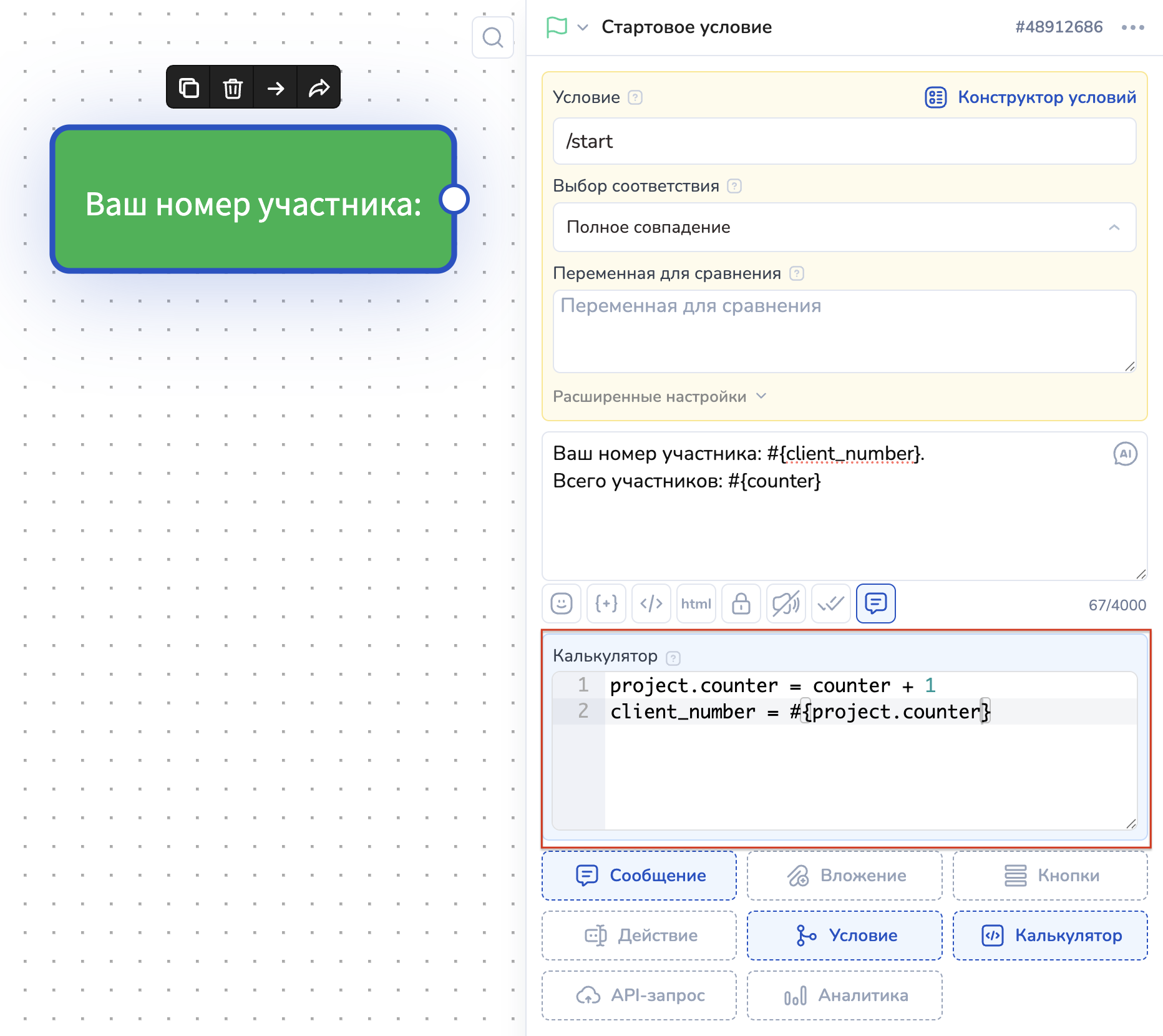
Task: Expand Расширенные настройки section
Action: [659, 397]
